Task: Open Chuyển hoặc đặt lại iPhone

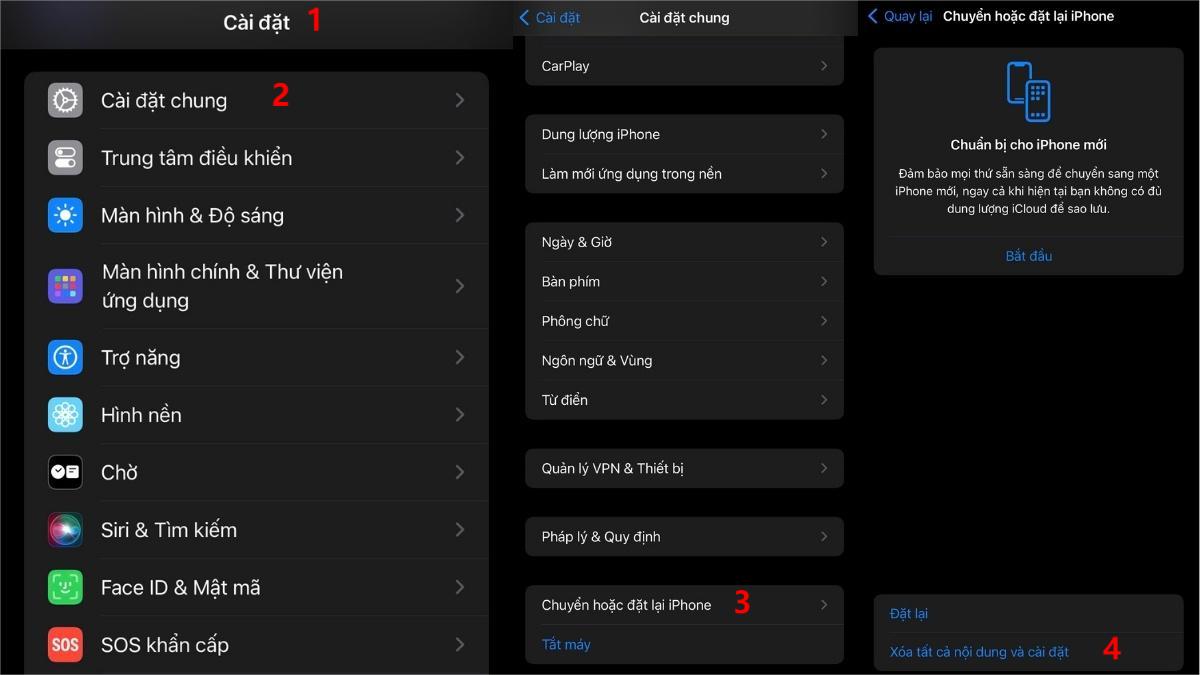Action: (x=684, y=605)
